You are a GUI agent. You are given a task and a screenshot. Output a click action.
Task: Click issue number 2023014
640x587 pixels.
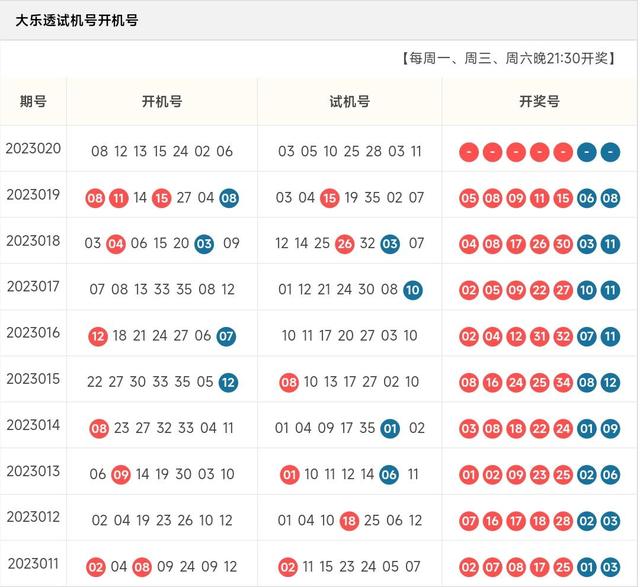pyautogui.click(x=33, y=425)
